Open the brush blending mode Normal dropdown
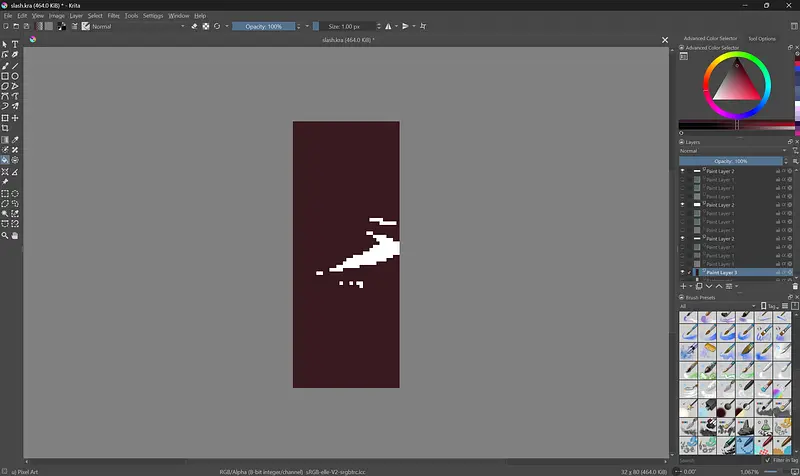 (140, 27)
